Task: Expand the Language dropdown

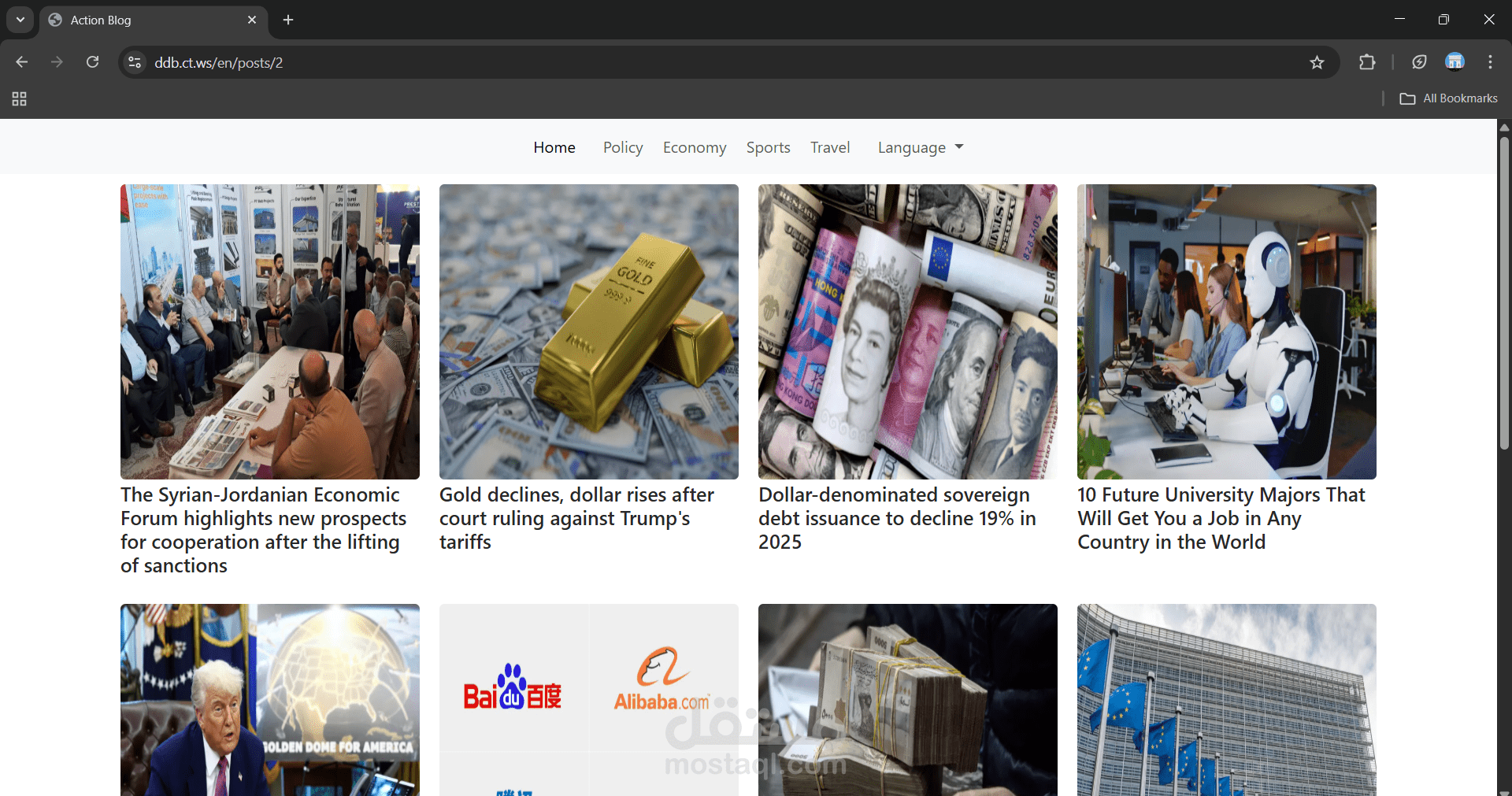Action: [921, 147]
